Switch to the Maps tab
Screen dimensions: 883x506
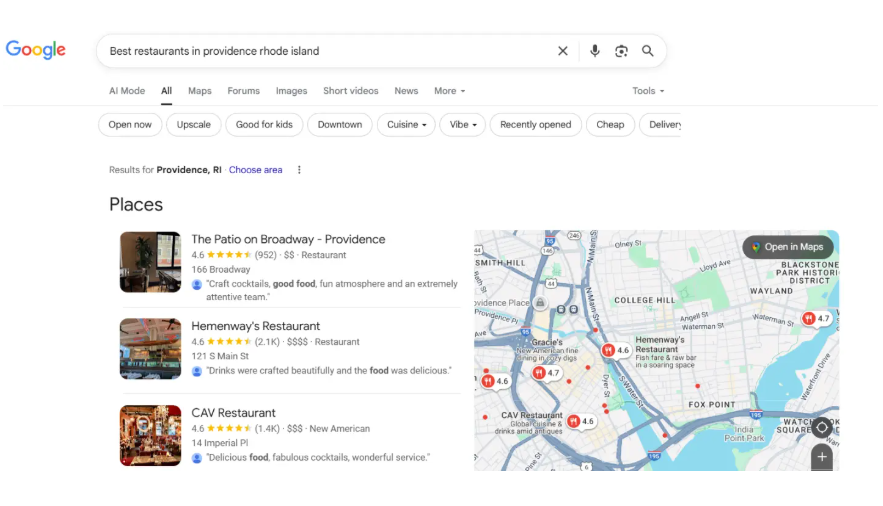point(199,91)
